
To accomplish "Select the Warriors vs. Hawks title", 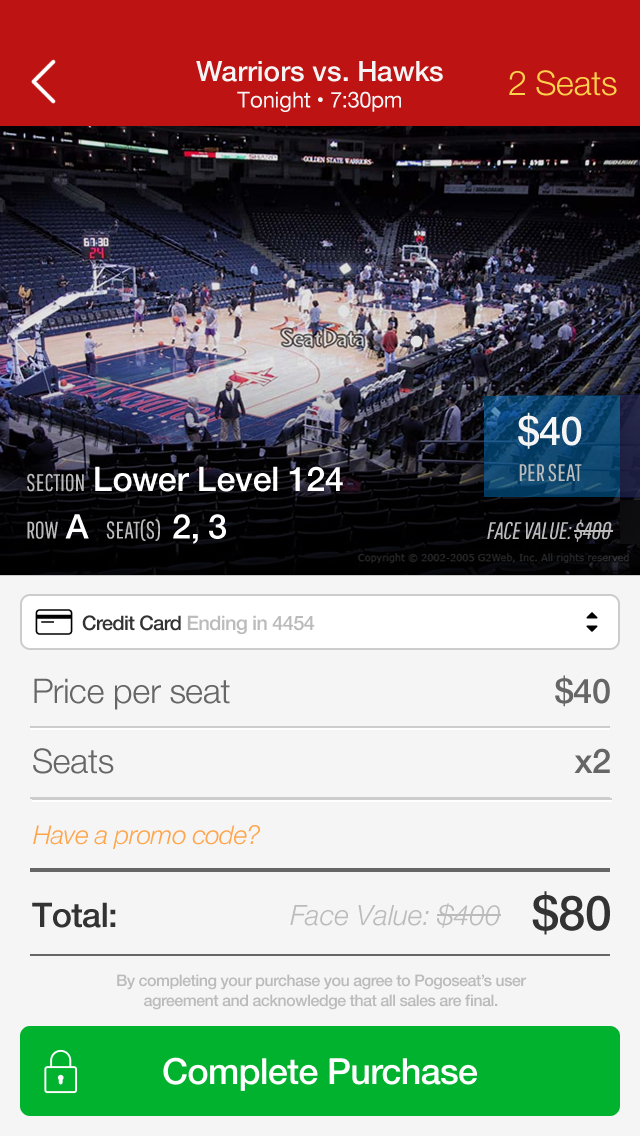I will click(320, 72).
